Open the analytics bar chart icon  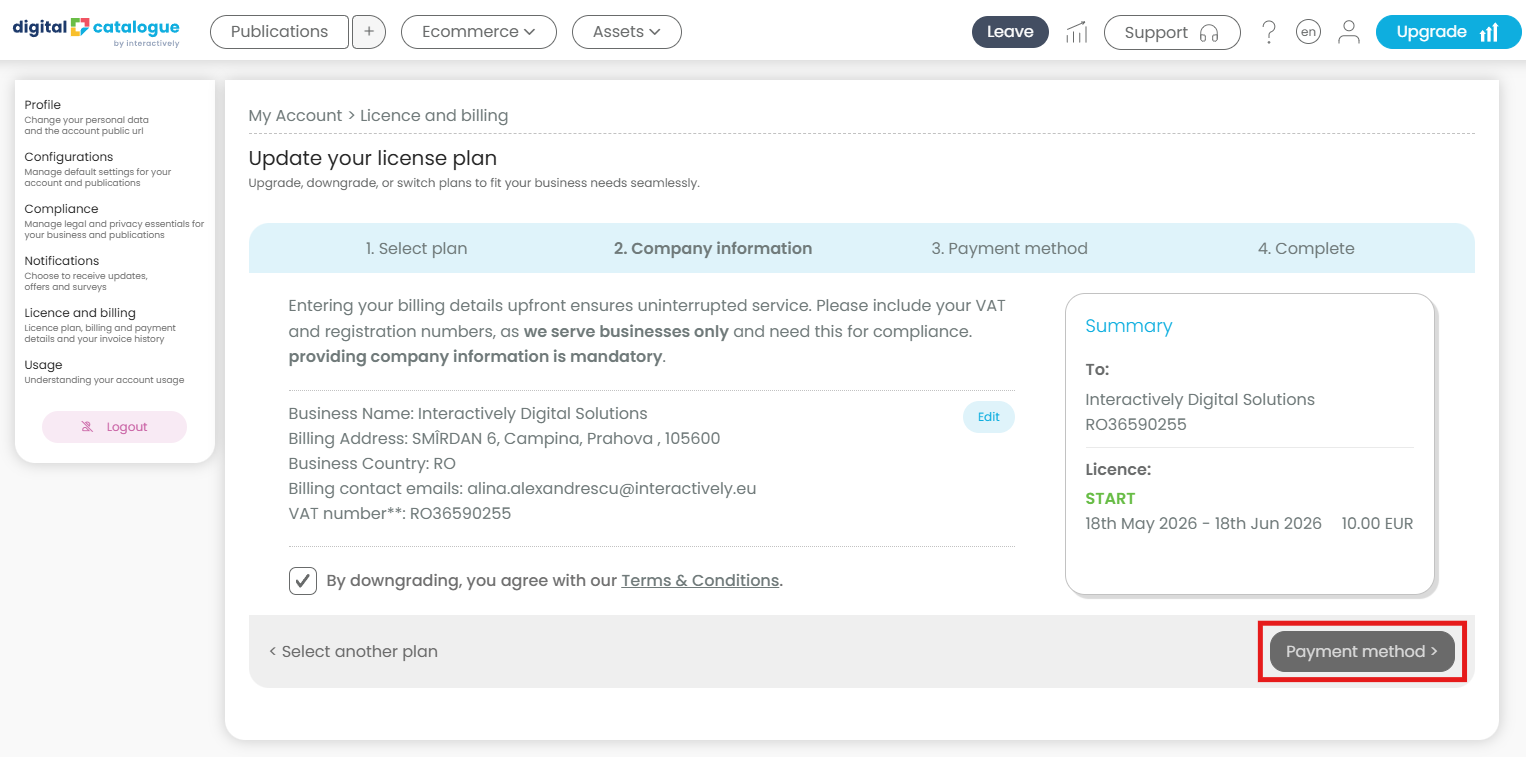(1076, 32)
